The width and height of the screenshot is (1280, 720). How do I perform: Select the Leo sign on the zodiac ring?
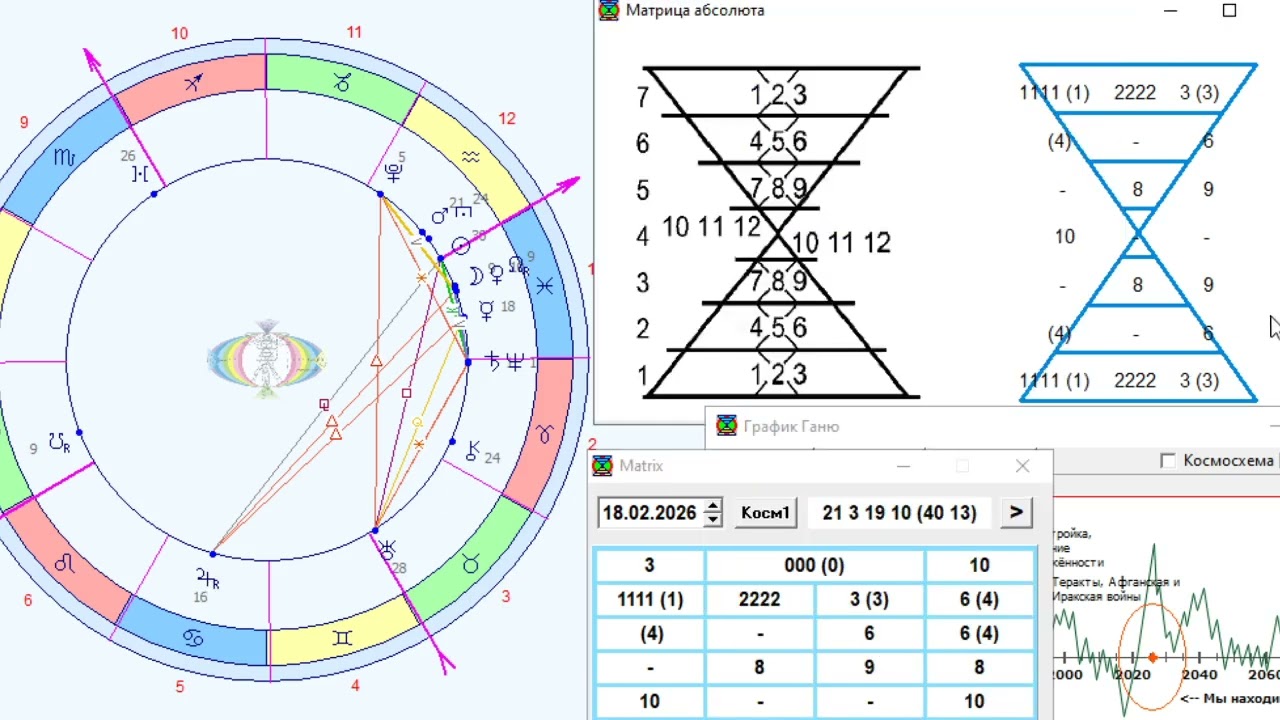point(65,563)
